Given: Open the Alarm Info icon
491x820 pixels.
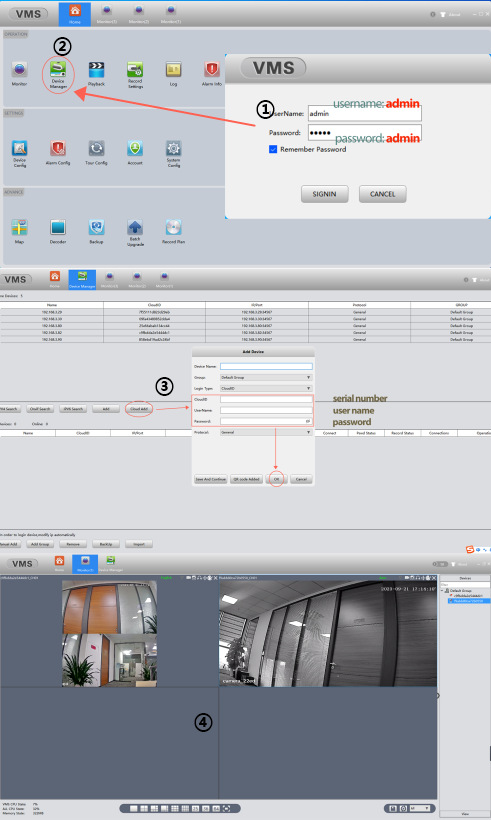Looking at the screenshot, I should pos(212,71).
